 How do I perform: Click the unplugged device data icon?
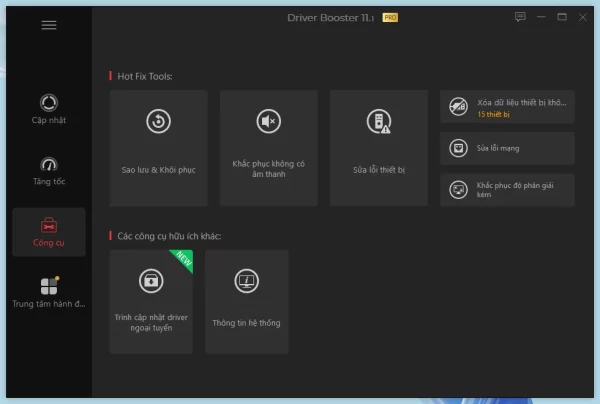coord(458,106)
